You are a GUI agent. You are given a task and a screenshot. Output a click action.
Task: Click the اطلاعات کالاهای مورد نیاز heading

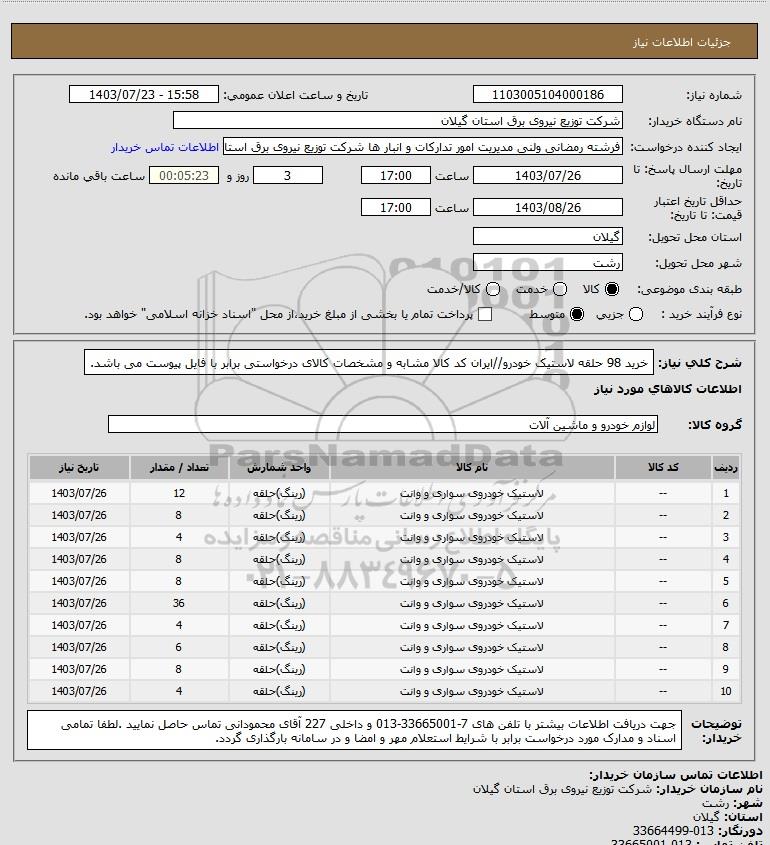tap(668, 389)
